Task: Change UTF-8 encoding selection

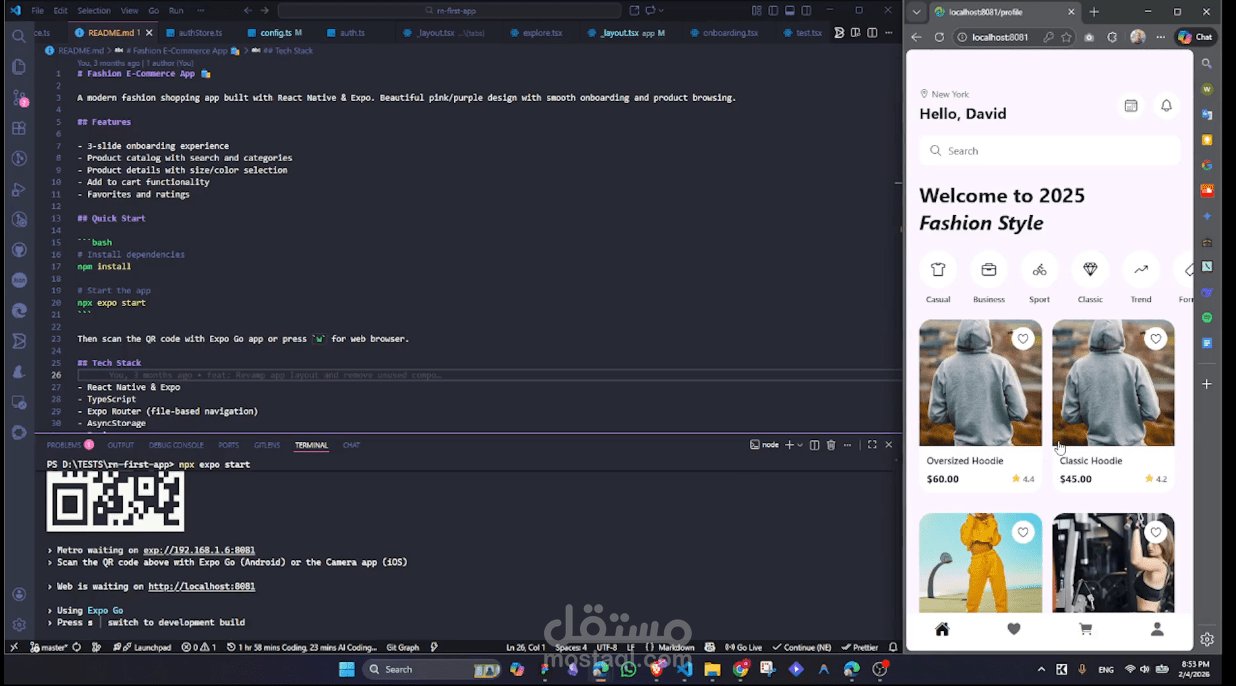Action: coord(606,648)
